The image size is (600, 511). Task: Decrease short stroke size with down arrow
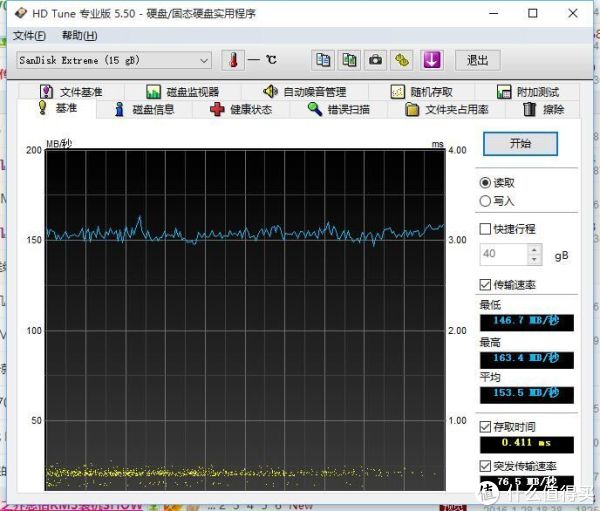(x=534, y=260)
